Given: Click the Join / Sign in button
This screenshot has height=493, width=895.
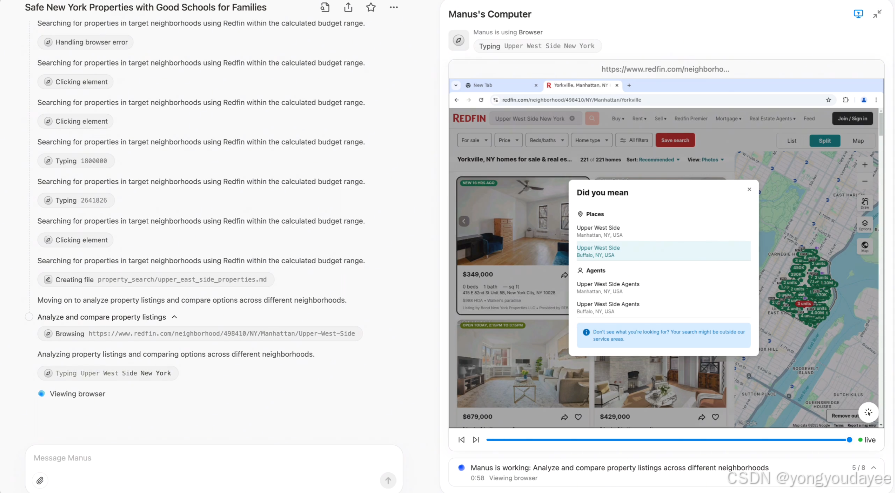Looking at the screenshot, I should [x=852, y=118].
